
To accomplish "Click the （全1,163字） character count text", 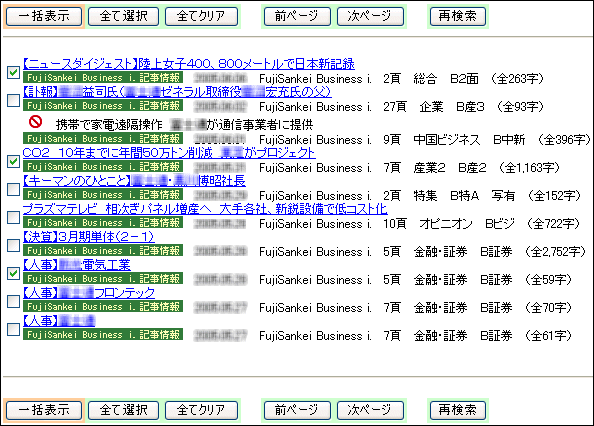I will pos(529,168).
